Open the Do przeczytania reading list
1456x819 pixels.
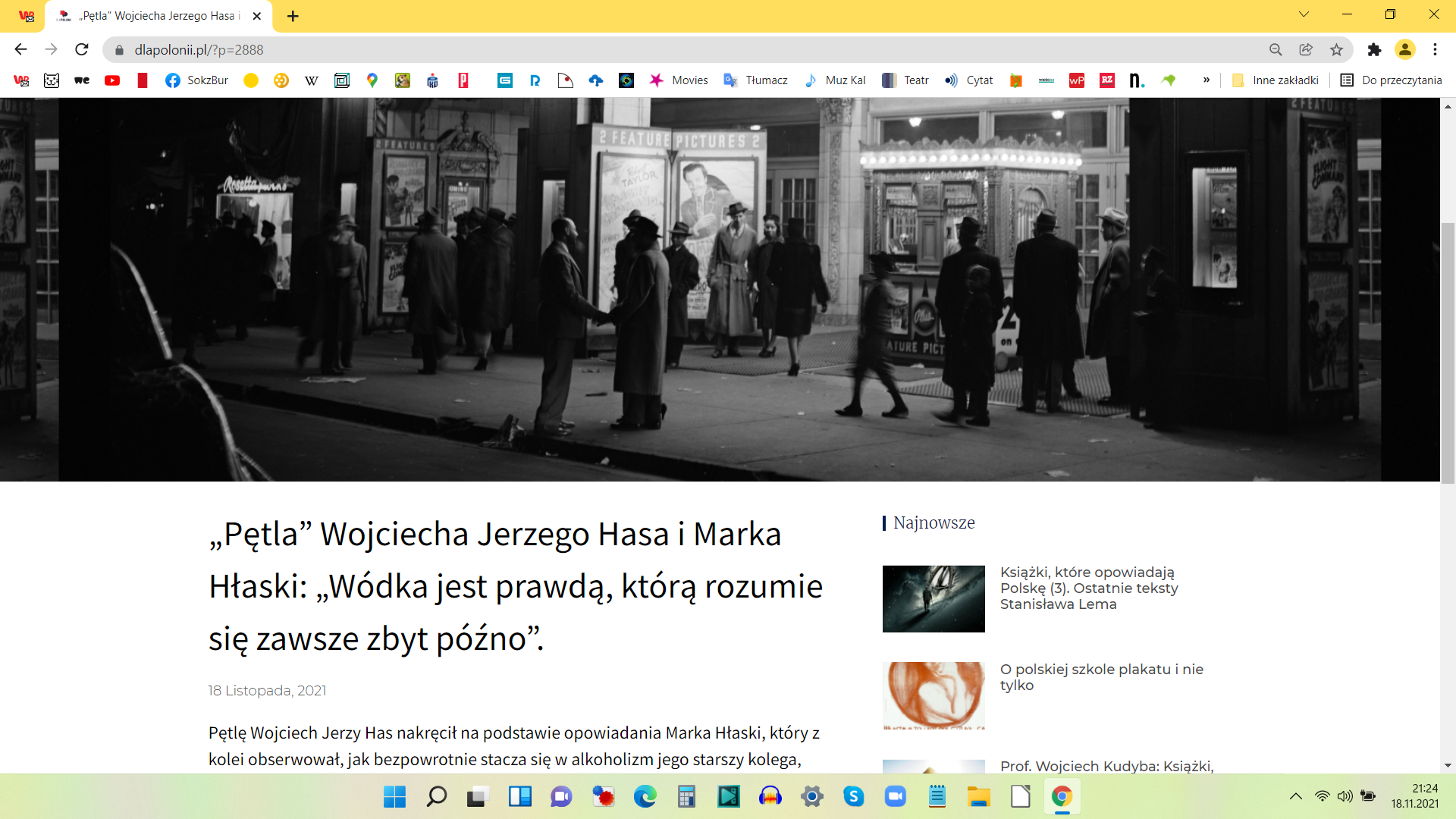1392,80
